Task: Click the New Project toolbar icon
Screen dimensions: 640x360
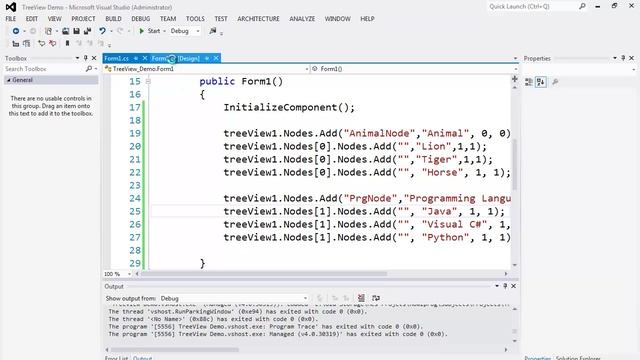Action: click(x=48, y=31)
